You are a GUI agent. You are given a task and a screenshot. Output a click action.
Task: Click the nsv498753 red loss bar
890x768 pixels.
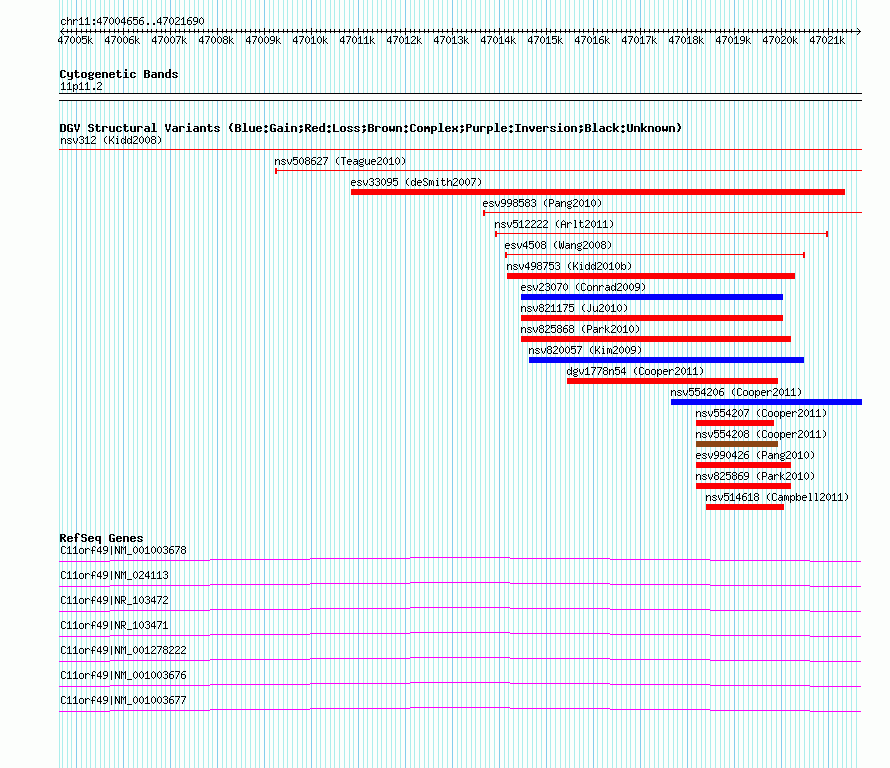coord(651,276)
